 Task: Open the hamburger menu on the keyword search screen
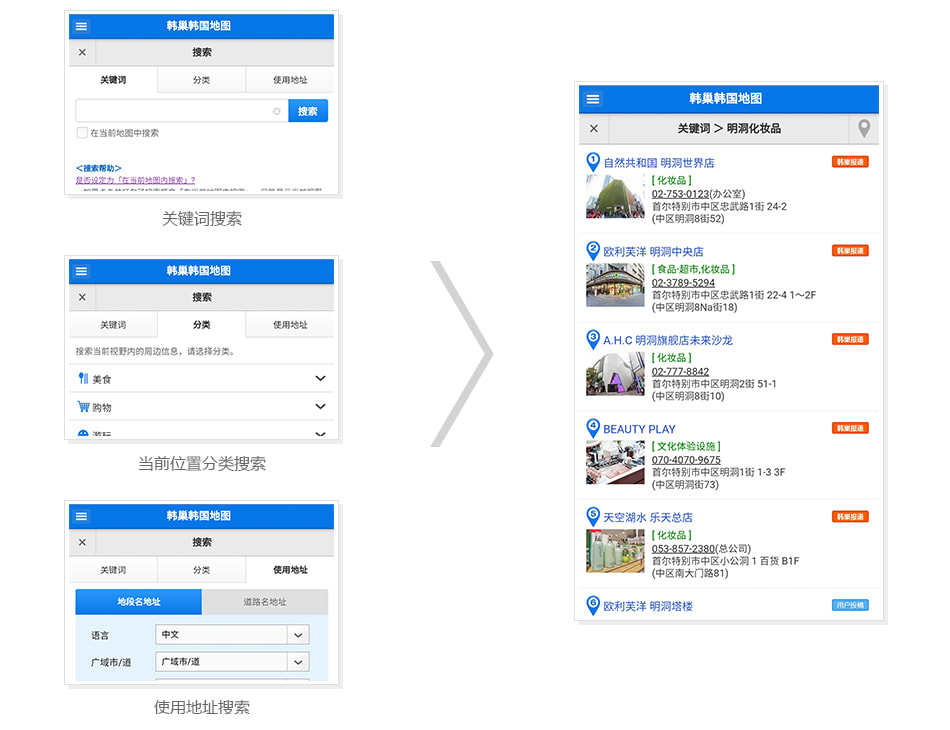pyautogui.click(x=81, y=26)
